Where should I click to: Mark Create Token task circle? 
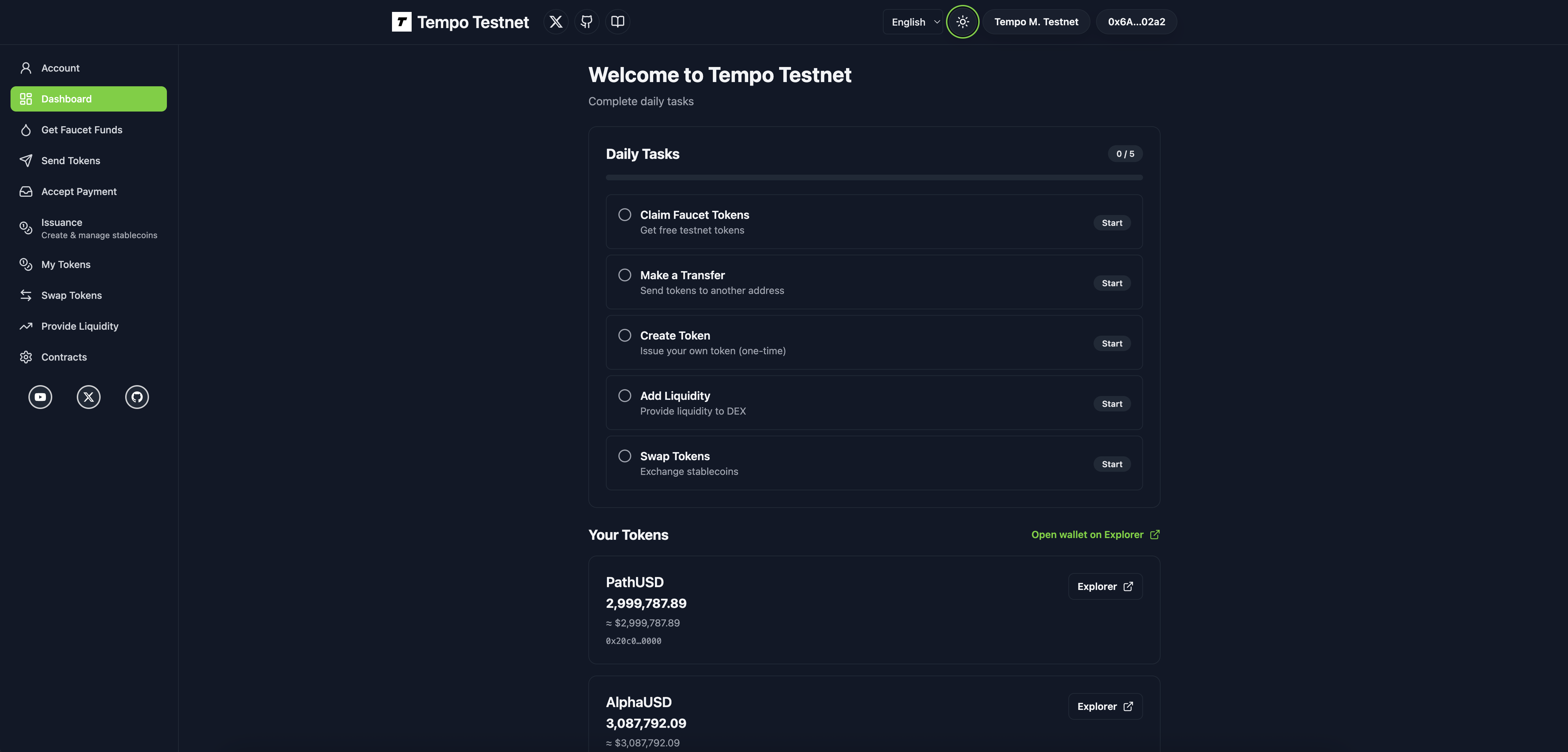click(x=624, y=336)
